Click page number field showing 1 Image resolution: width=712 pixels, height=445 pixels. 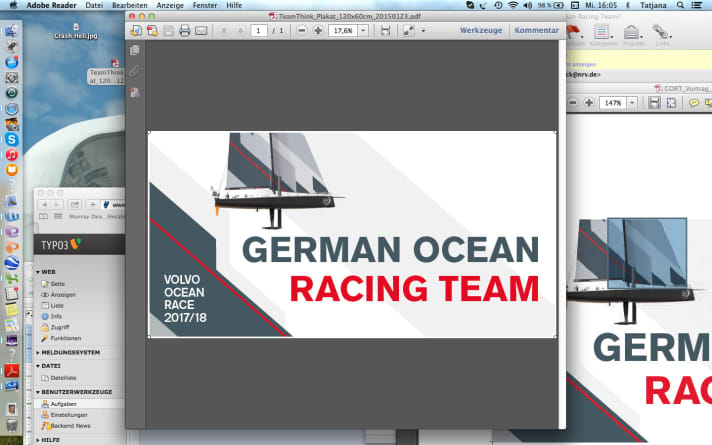point(258,30)
